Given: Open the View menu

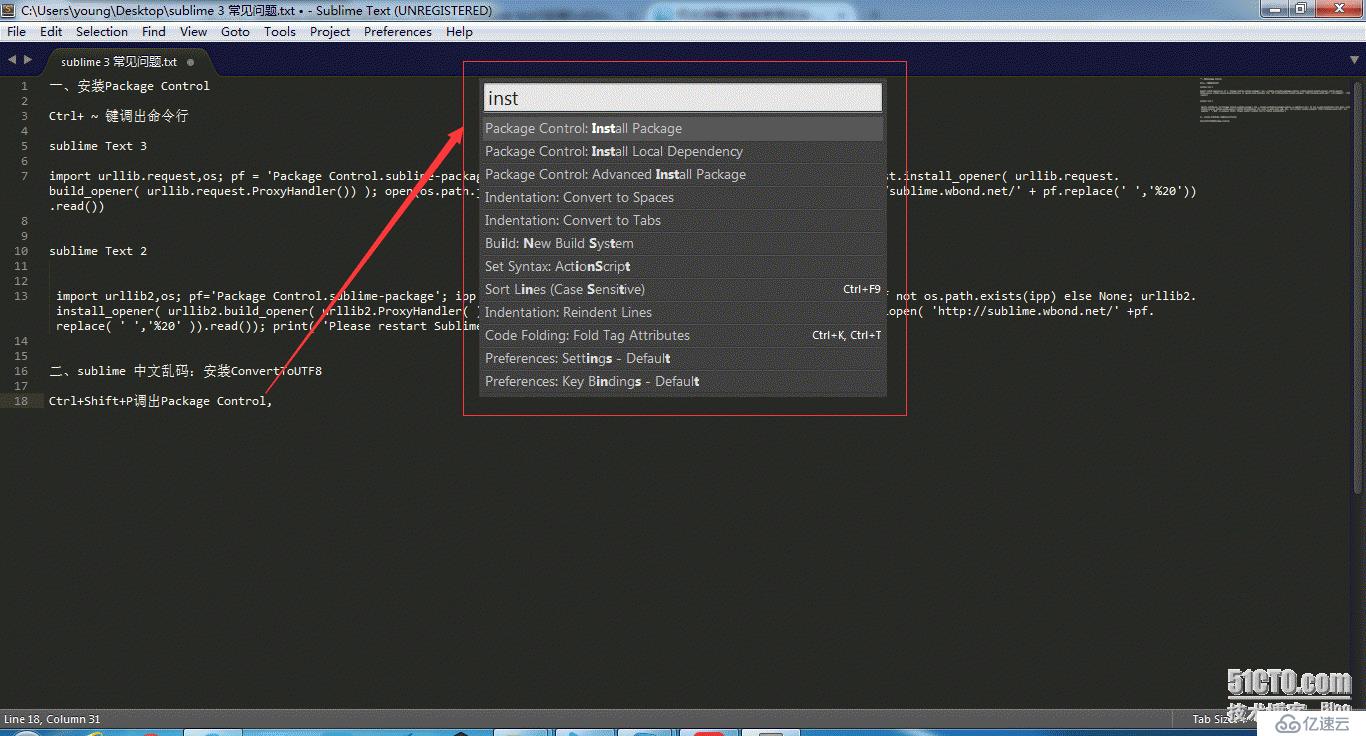Looking at the screenshot, I should [x=193, y=32].
